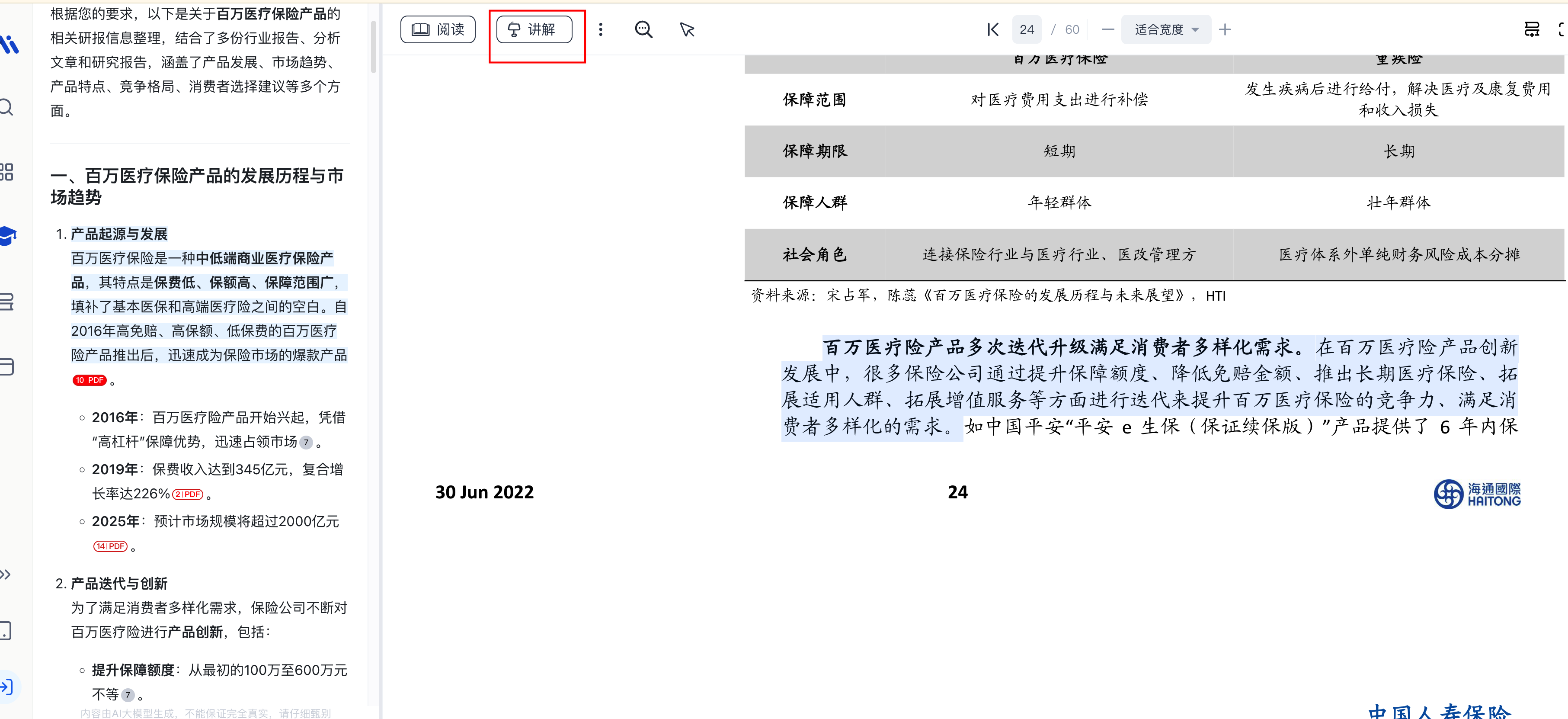Open the 适合宽度 zoom dropdown

(1166, 29)
